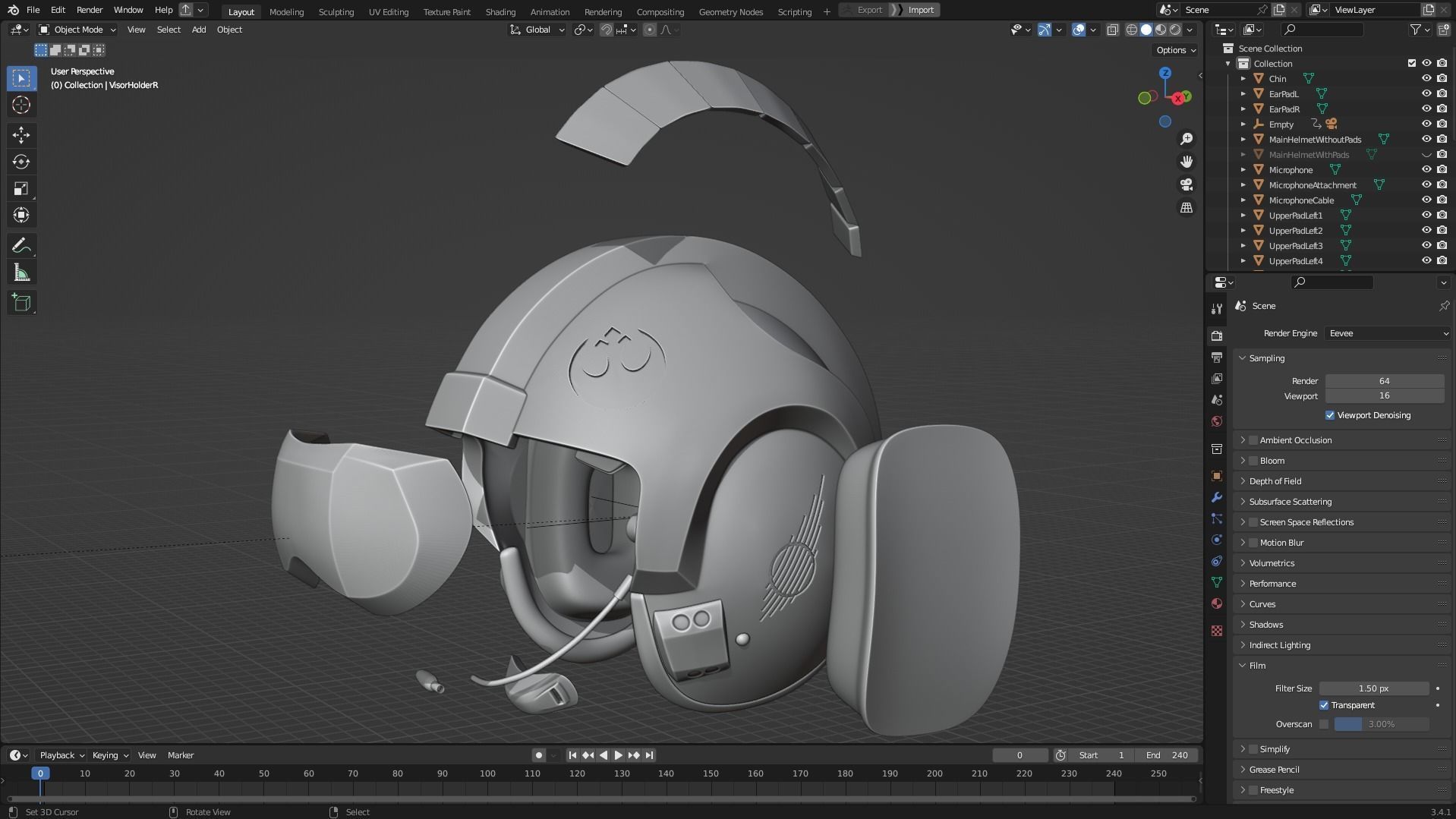Screen dimensions: 1456x819
Task: Switch to rendered viewport shading
Action: 1175,30
